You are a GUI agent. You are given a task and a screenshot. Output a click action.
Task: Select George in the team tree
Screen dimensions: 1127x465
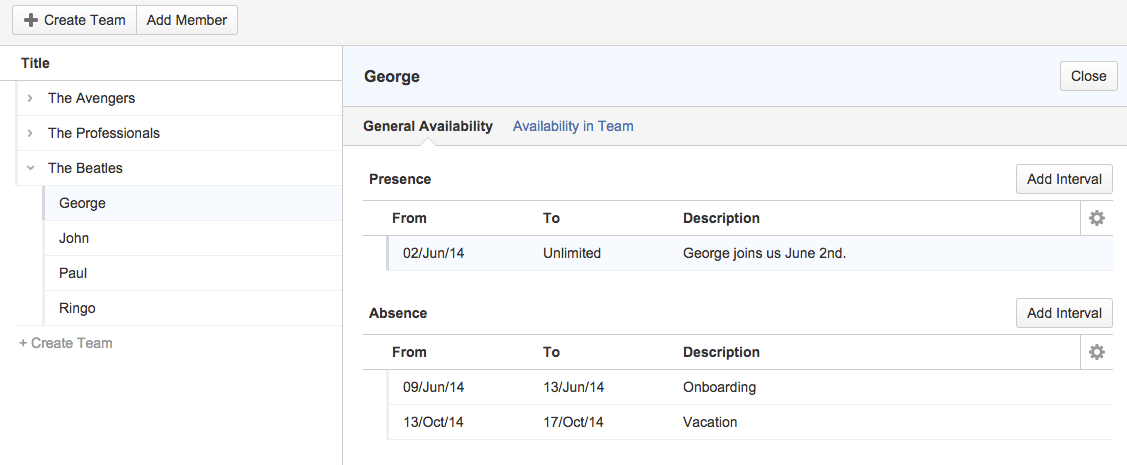click(82, 203)
